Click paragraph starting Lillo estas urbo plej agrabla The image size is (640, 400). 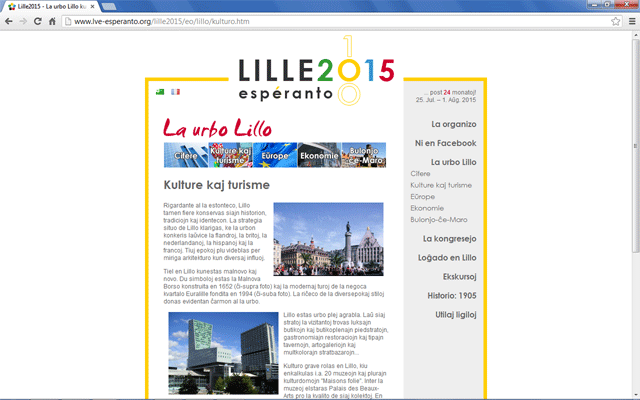pos(336,333)
